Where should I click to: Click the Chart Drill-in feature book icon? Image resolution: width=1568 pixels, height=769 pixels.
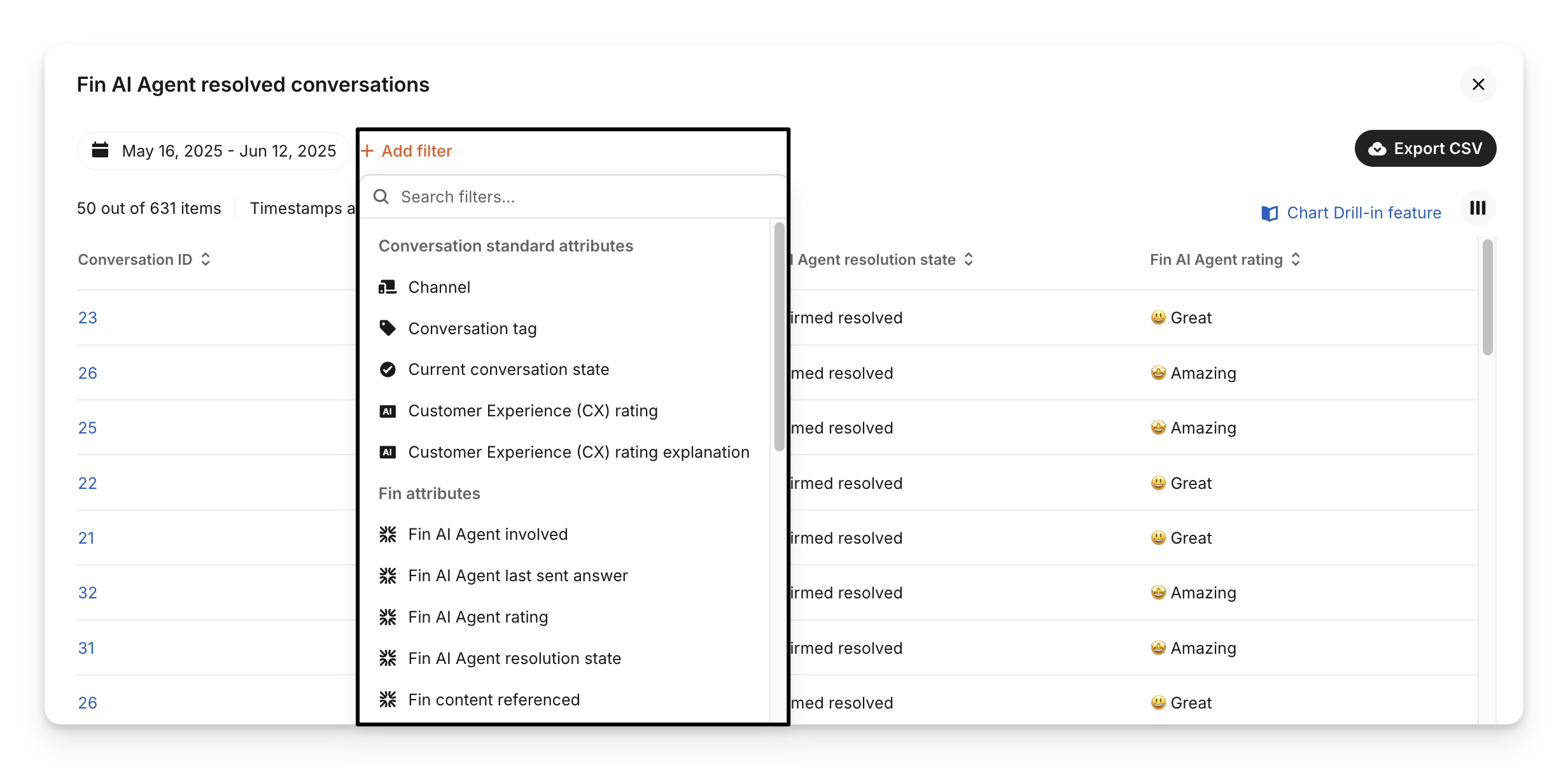[1269, 213]
